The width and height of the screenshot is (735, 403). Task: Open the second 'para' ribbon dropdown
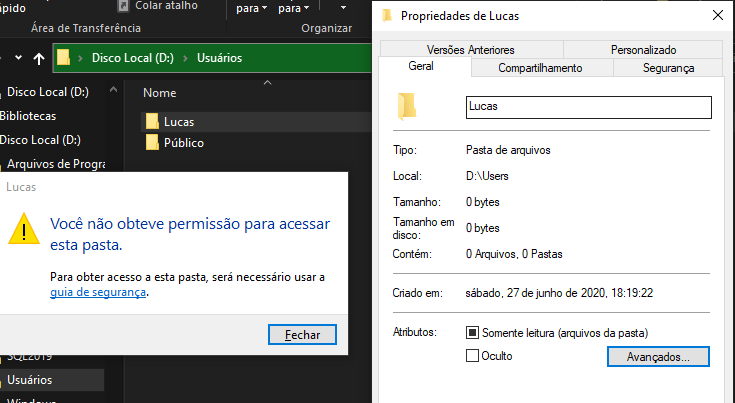[293, 8]
